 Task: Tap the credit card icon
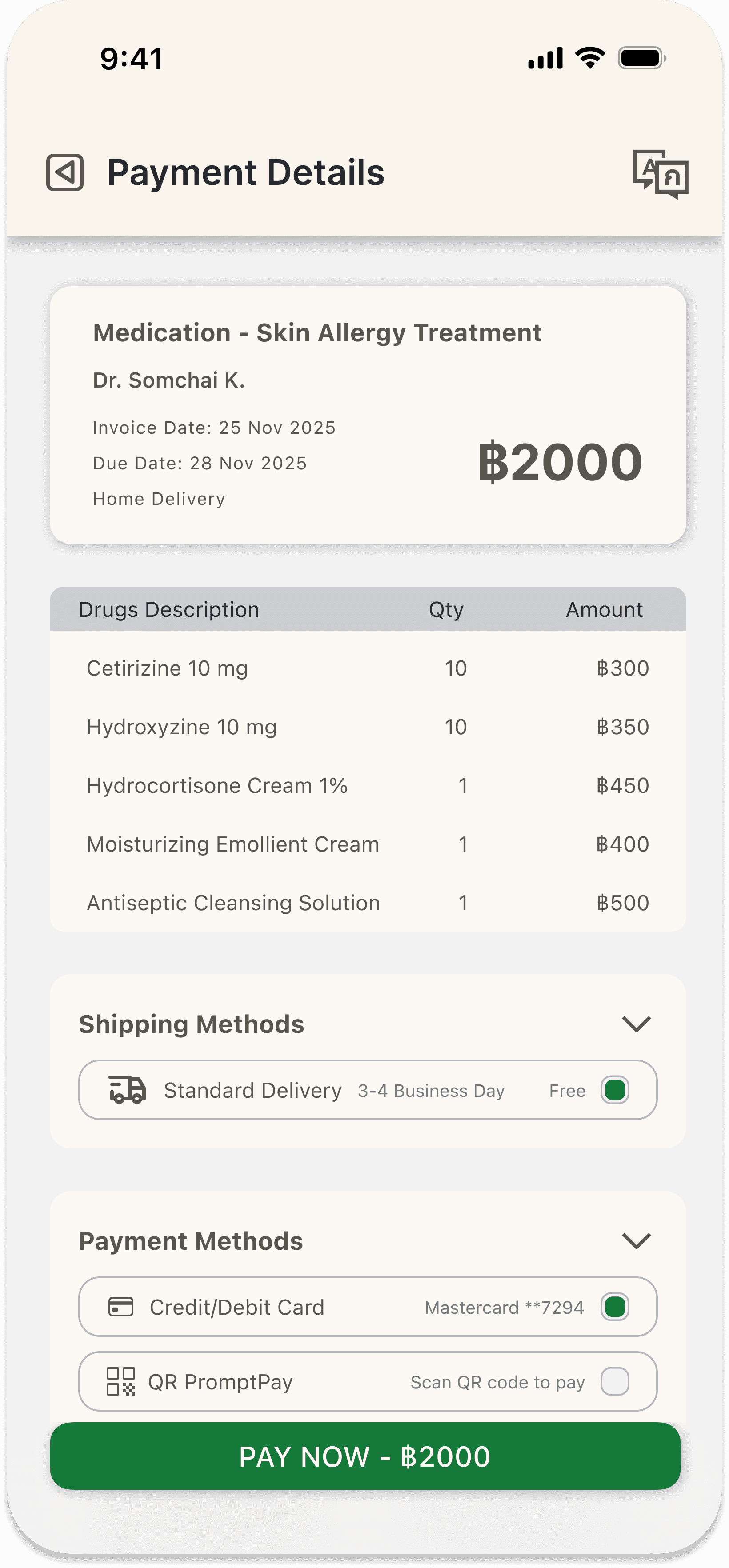tap(120, 1306)
